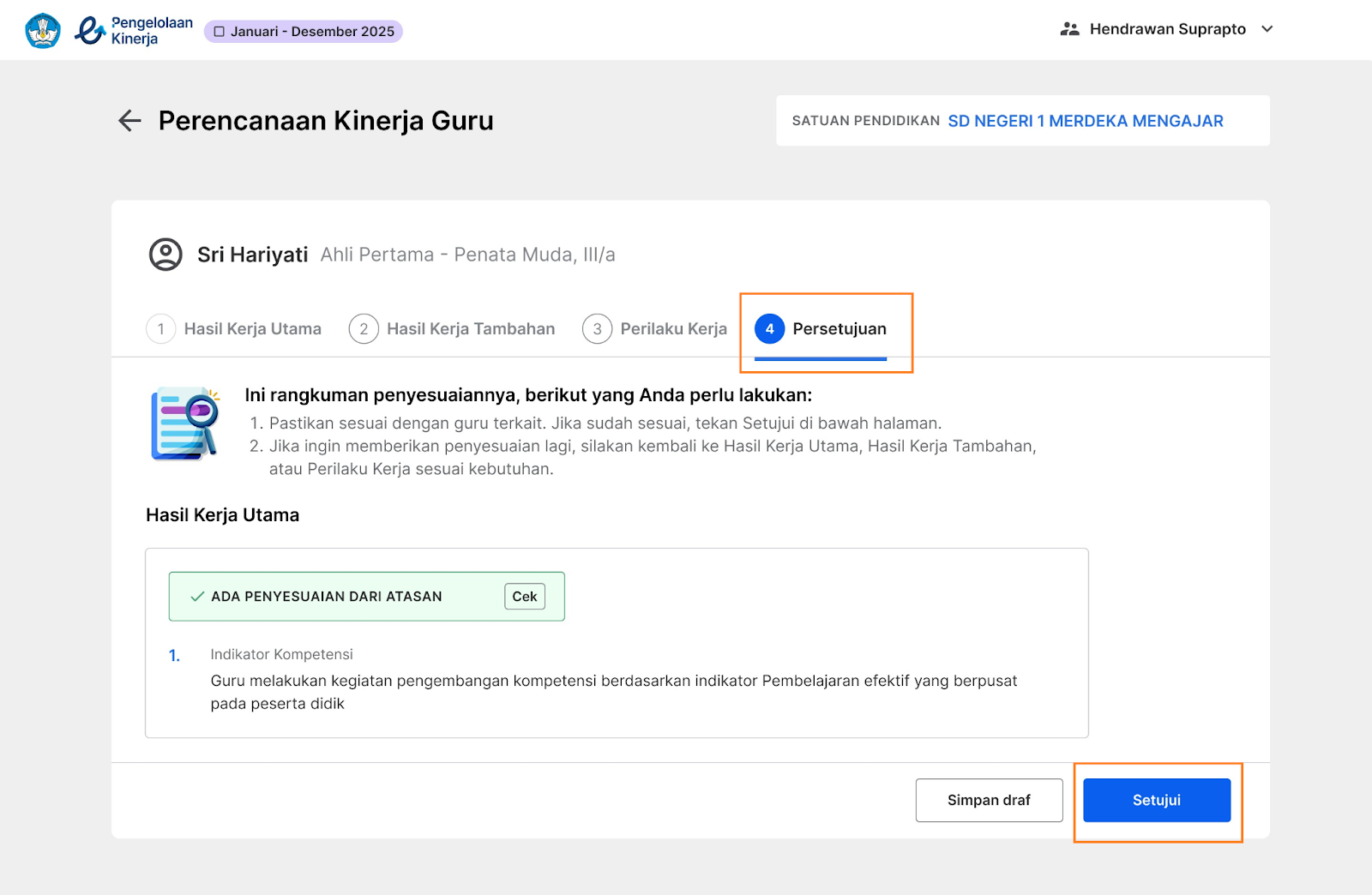Screen dimensions: 1372x895
Task: Click the calendar icon in the period badge
Action: [x=220, y=32]
